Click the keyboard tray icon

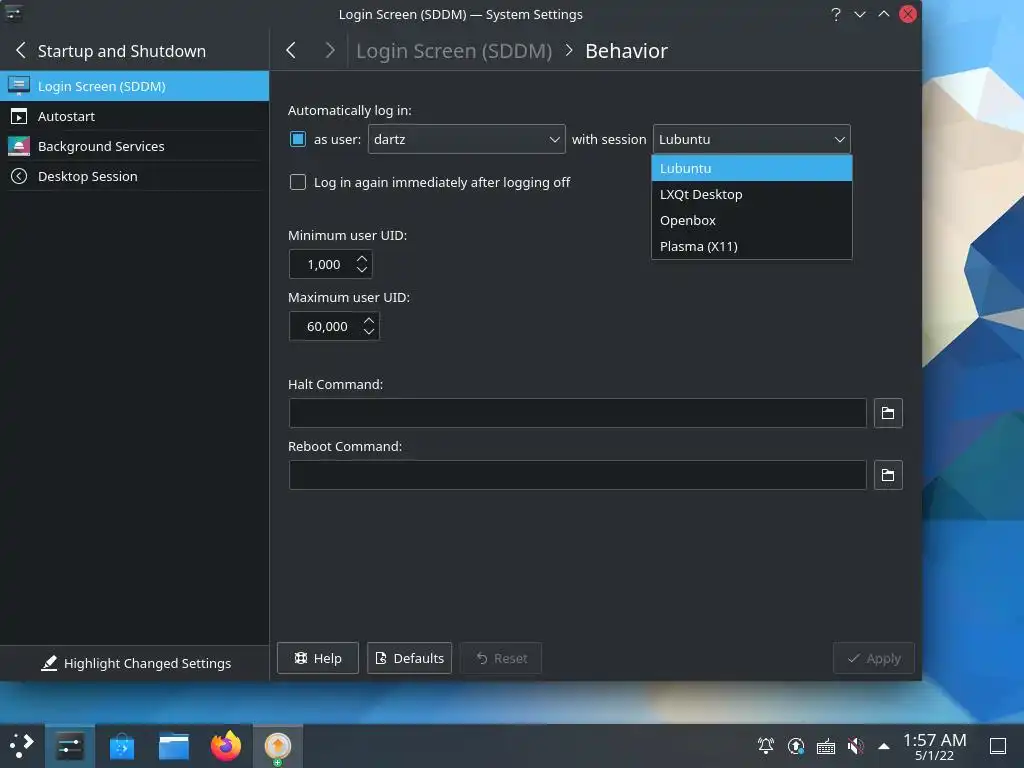coord(825,746)
